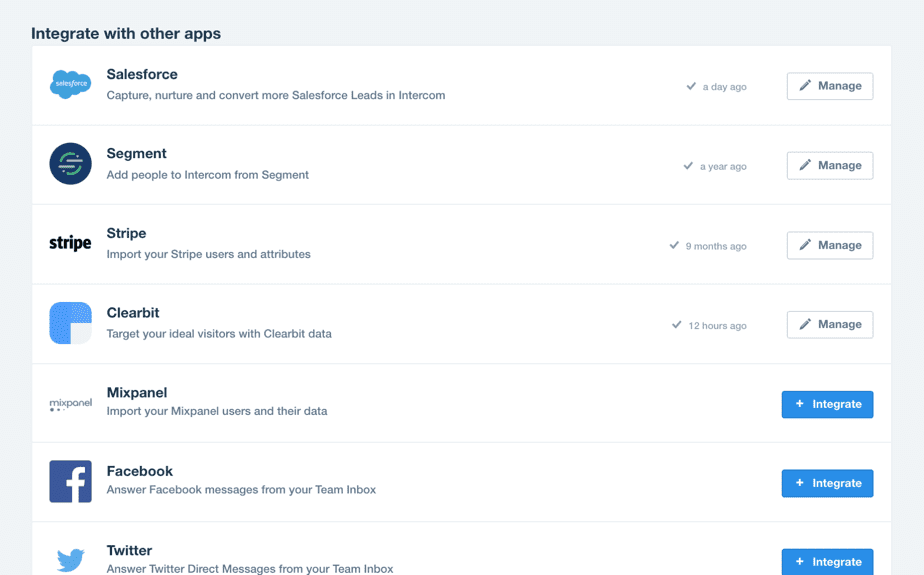Open the Salesforce title link
The height and width of the screenshot is (575, 924).
[142, 74]
